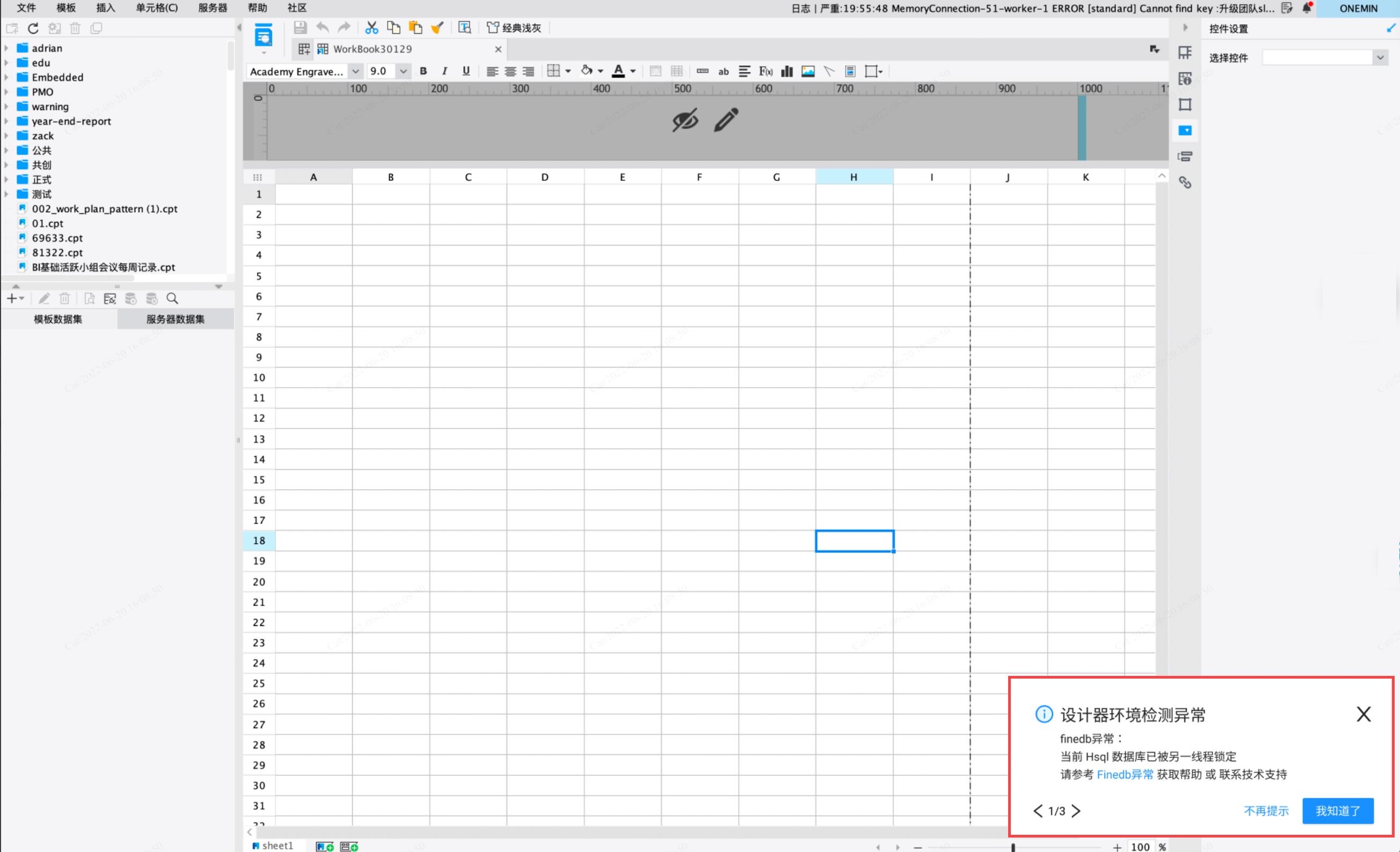The height and width of the screenshot is (852, 1400).
Task: Open the 服务器 menu
Action: click(x=213, y=8)
